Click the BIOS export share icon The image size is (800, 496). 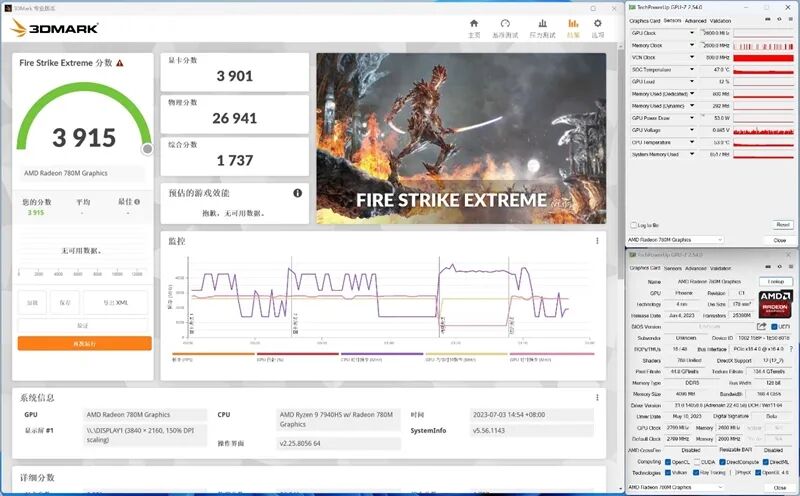[761, 327]
